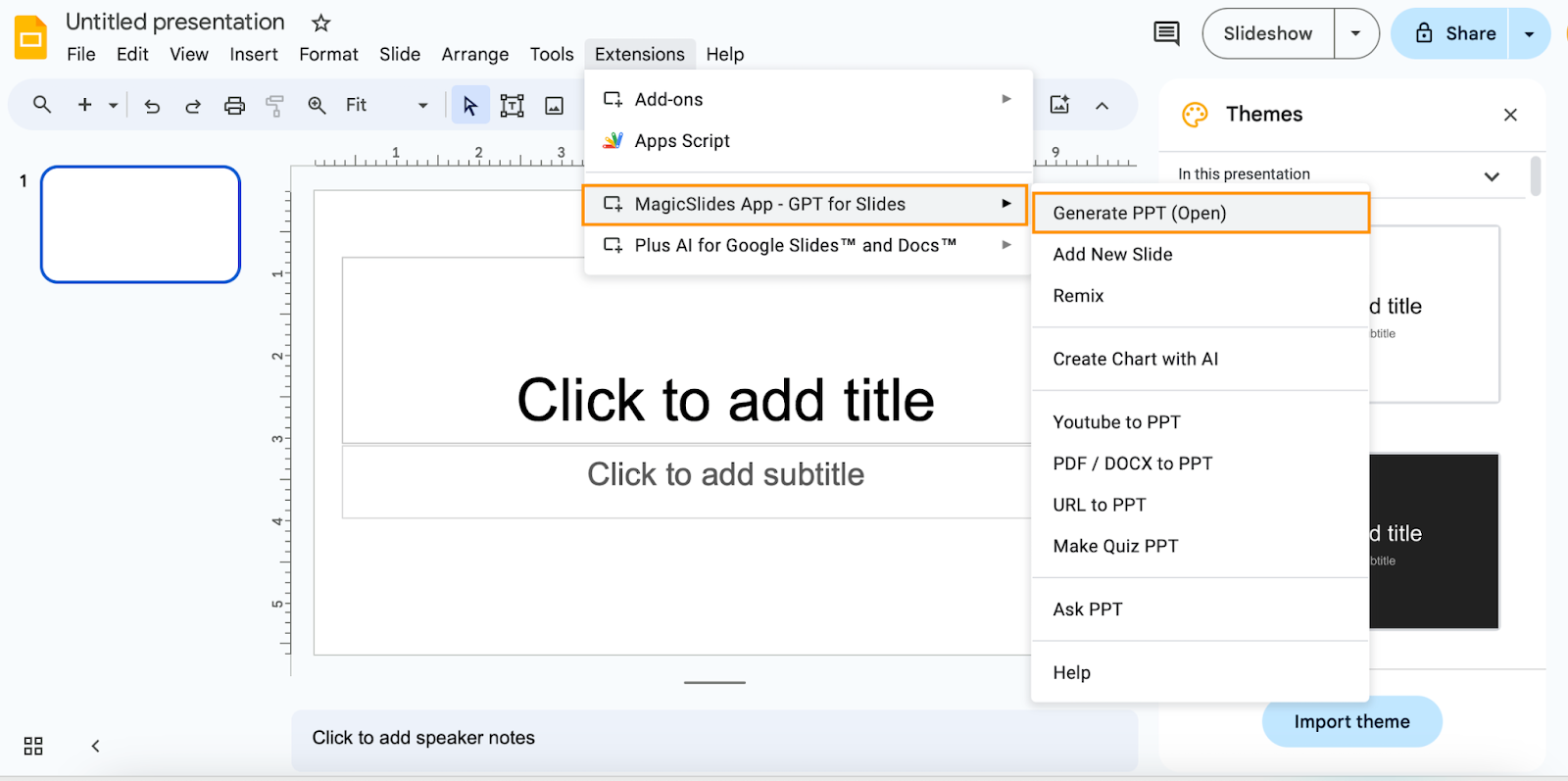Viewport: 1568px width, 781px height.
Task: Click the Themes panel scrollbar
Action: pos(1536,176)
